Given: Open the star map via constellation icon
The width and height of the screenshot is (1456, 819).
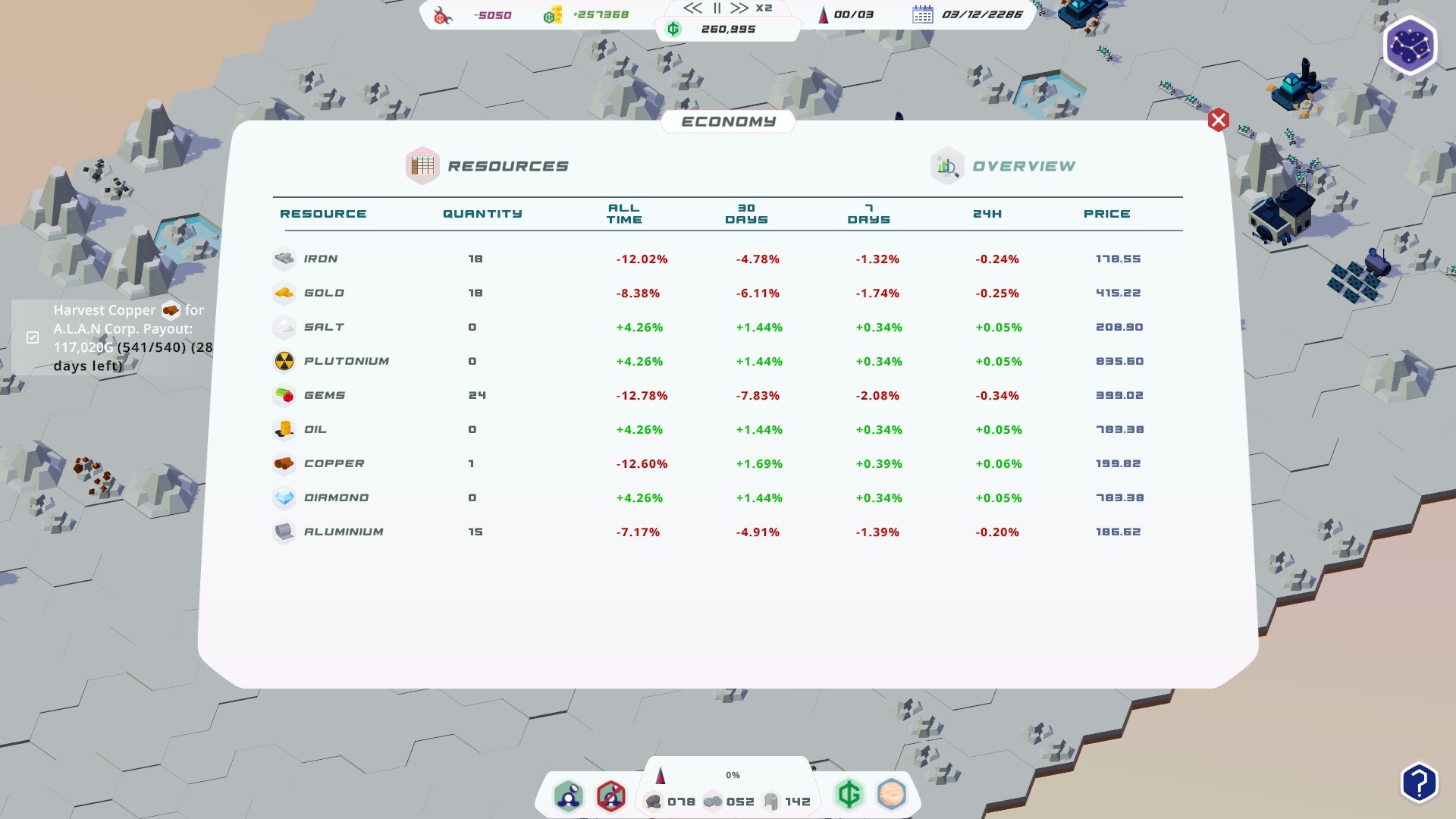Looking at the screenshot, I should (x=1409, y=46).
